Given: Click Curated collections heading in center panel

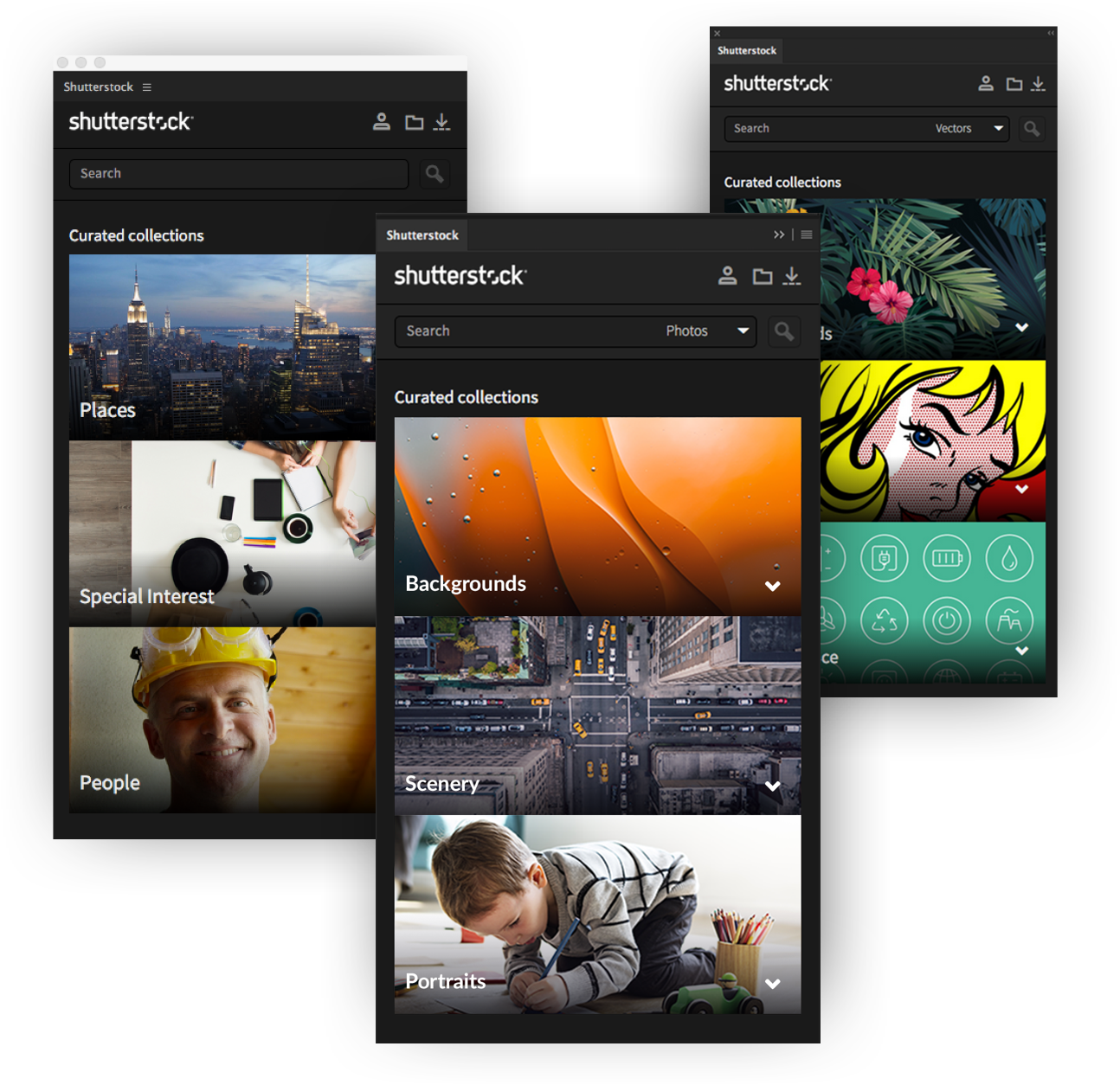Looking at the screenshot, I should click(467, 397).
